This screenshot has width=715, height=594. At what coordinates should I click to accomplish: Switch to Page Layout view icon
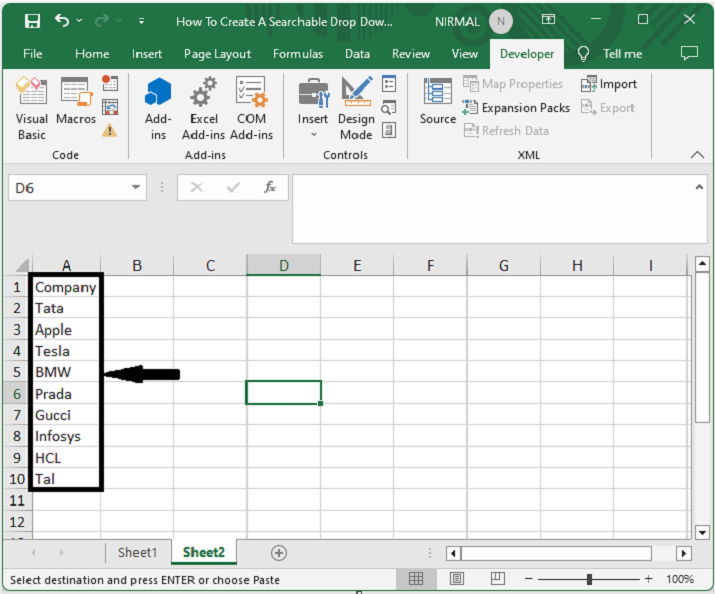(x=456, y=579)
